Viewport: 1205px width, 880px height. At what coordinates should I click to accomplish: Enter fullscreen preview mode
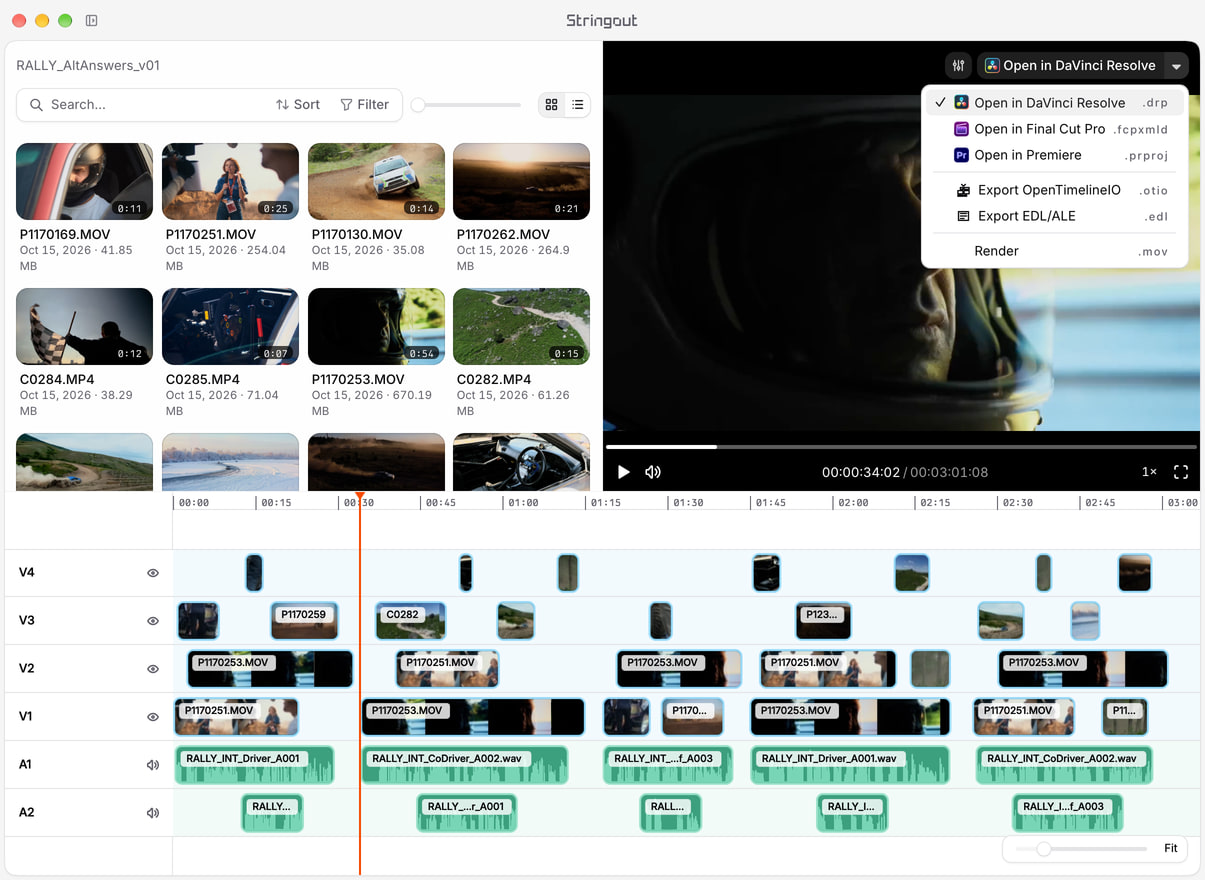pos(1181,472)
